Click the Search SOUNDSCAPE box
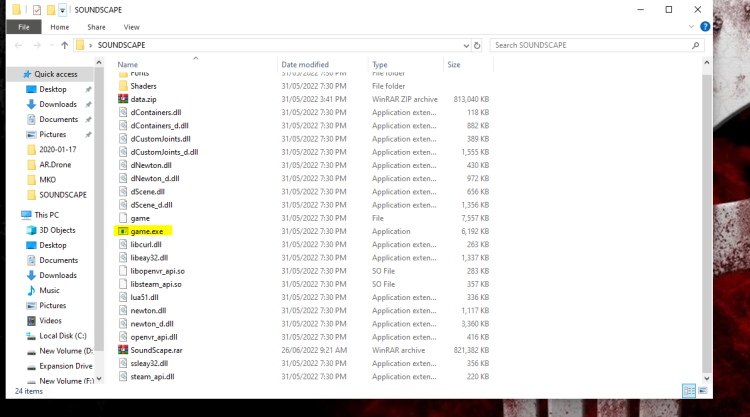The height and width of the screenshot is (417, 750). 597,45
